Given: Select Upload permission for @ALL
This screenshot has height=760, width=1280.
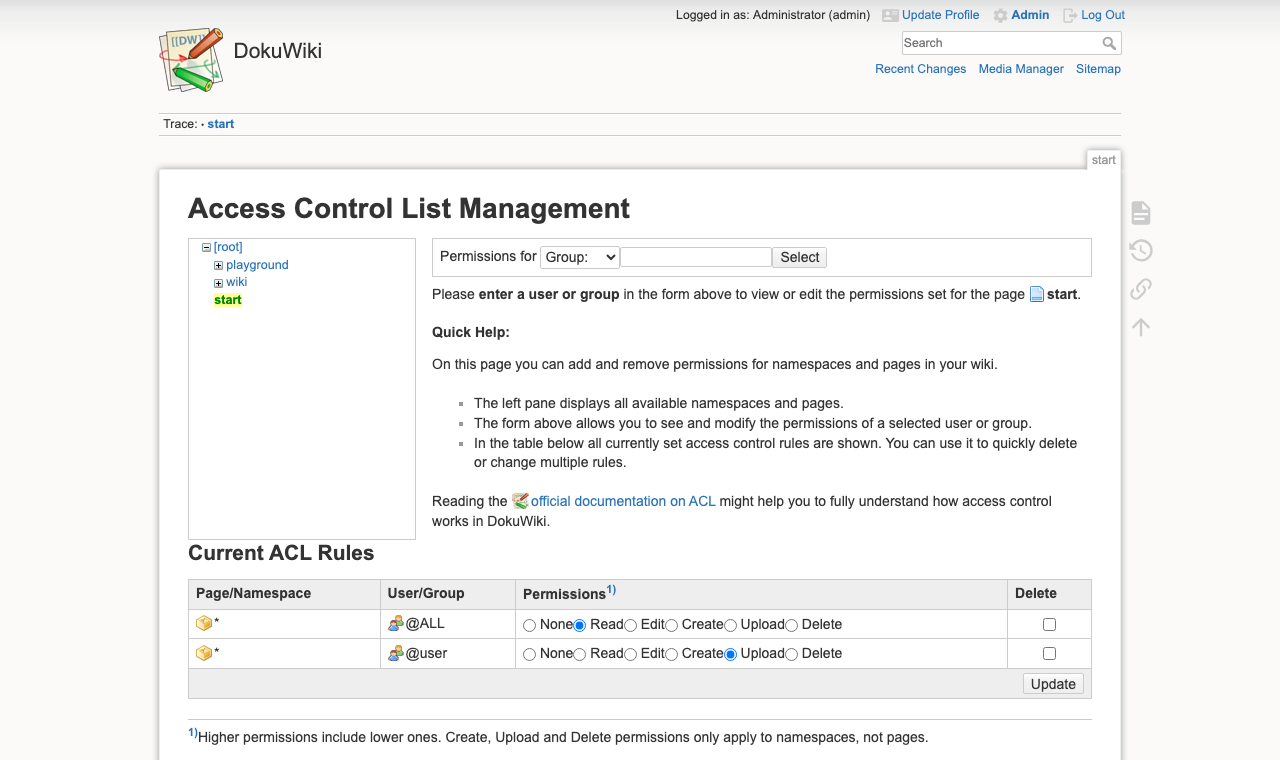Looking at the screenshot, I should click(x=730, y=625).
